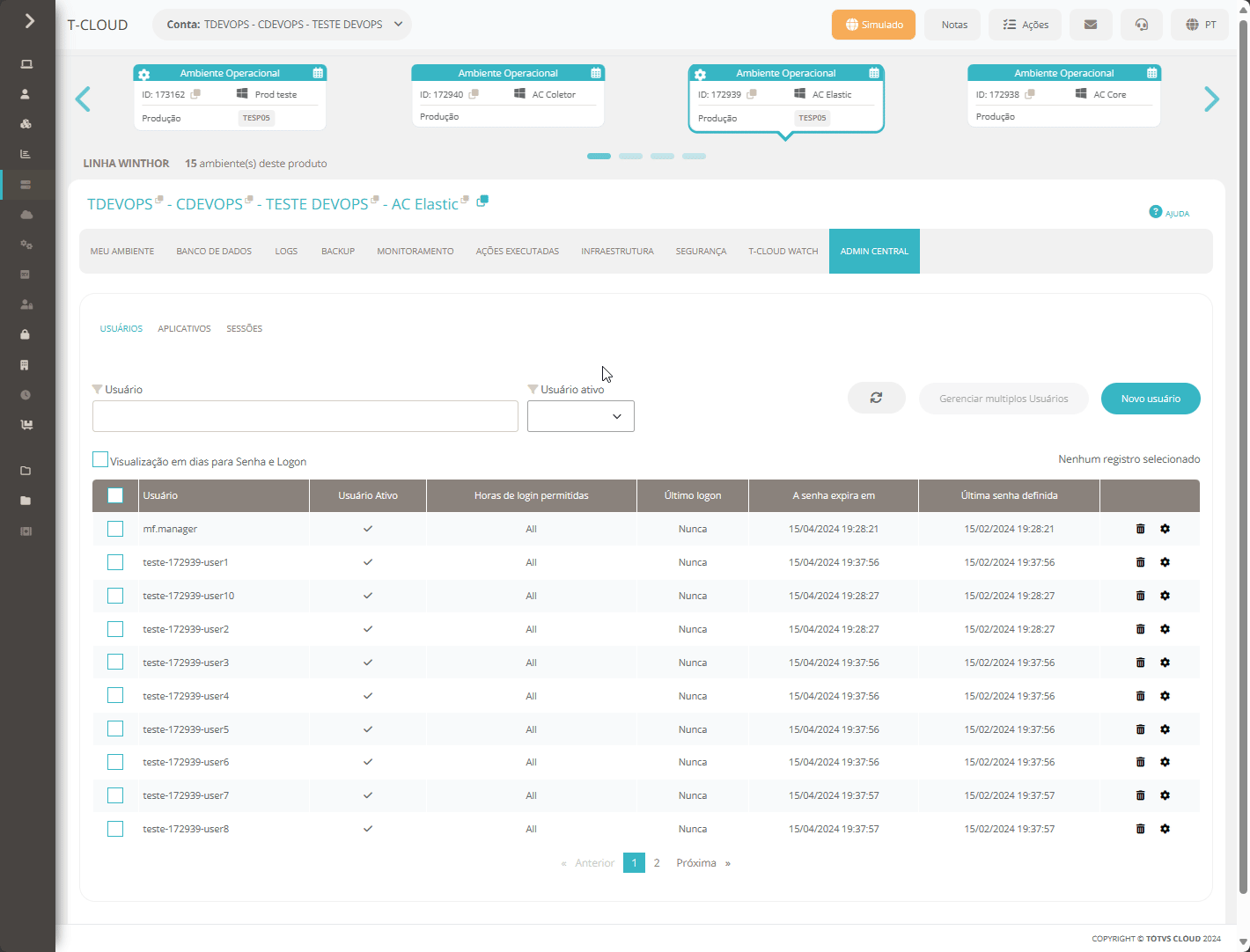Check Visualização em dias para Senha e Logon

(100, 460)
